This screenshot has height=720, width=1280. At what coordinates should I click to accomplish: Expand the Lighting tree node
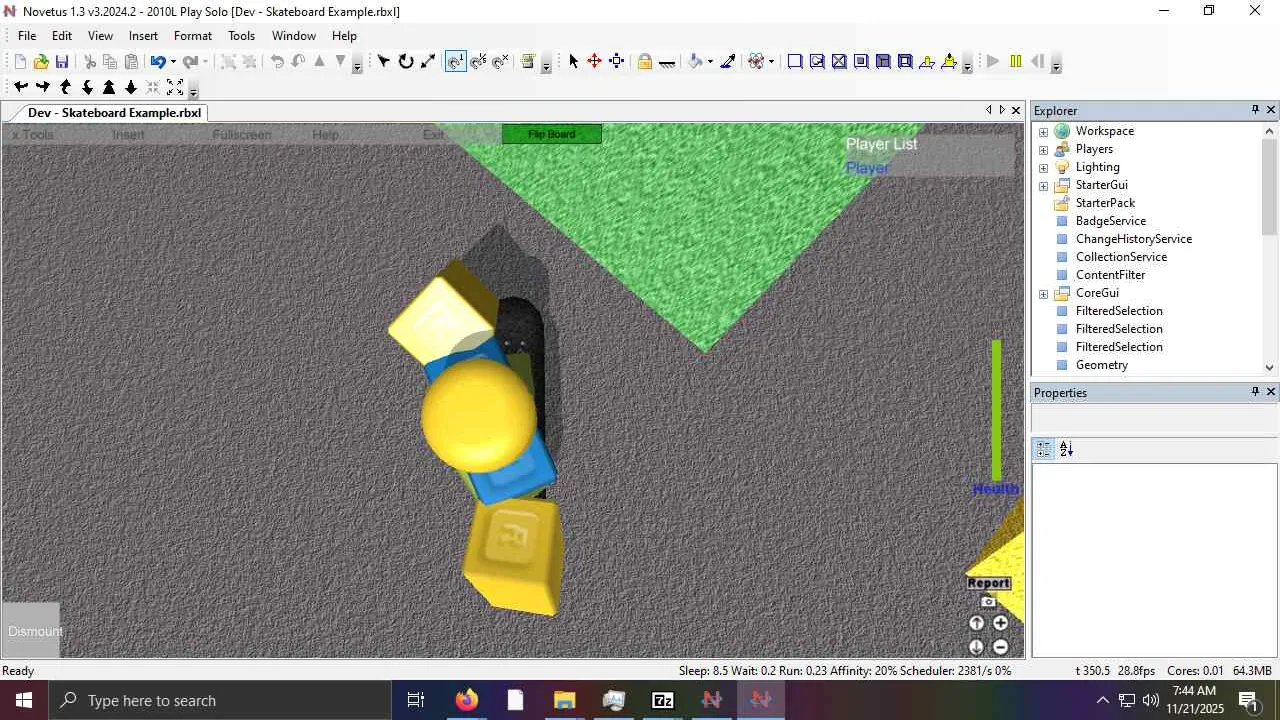[x=1043, y=167]
